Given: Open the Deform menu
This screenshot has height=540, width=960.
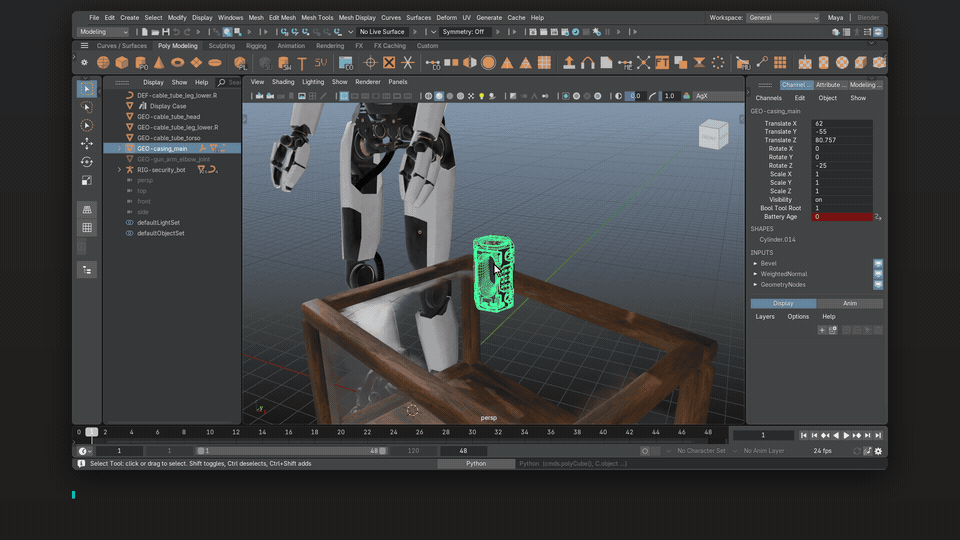Looking at the screenshot, I should [x=446, y=18].
